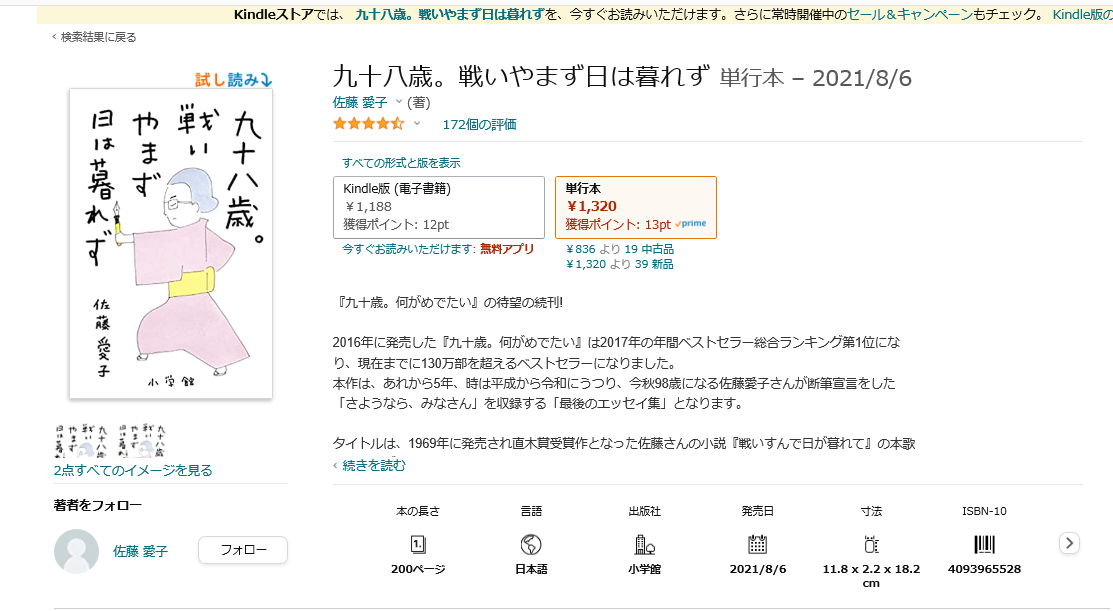Open the main book cover image
Image resolution: width=1113 pixels, height=611 pixels.
(x=171, y=243)
